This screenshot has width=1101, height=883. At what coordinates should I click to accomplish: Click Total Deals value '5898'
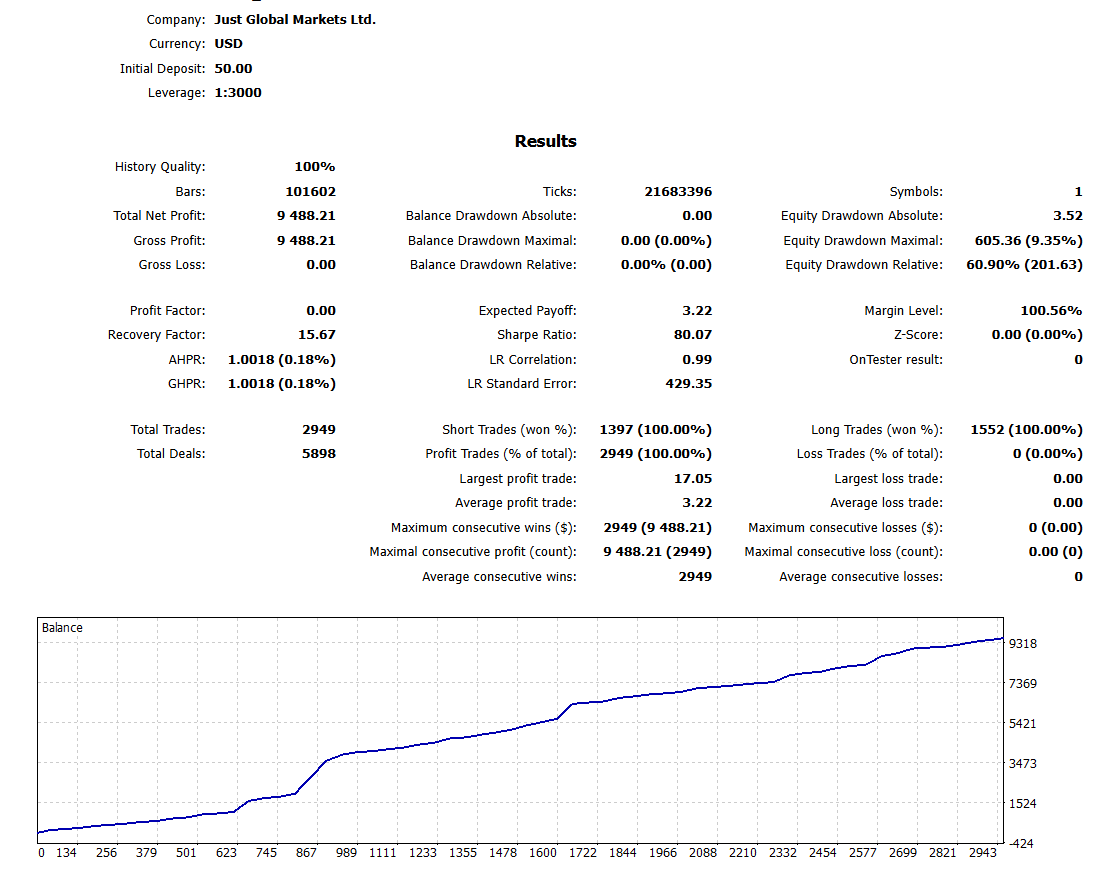coord(319,453)
